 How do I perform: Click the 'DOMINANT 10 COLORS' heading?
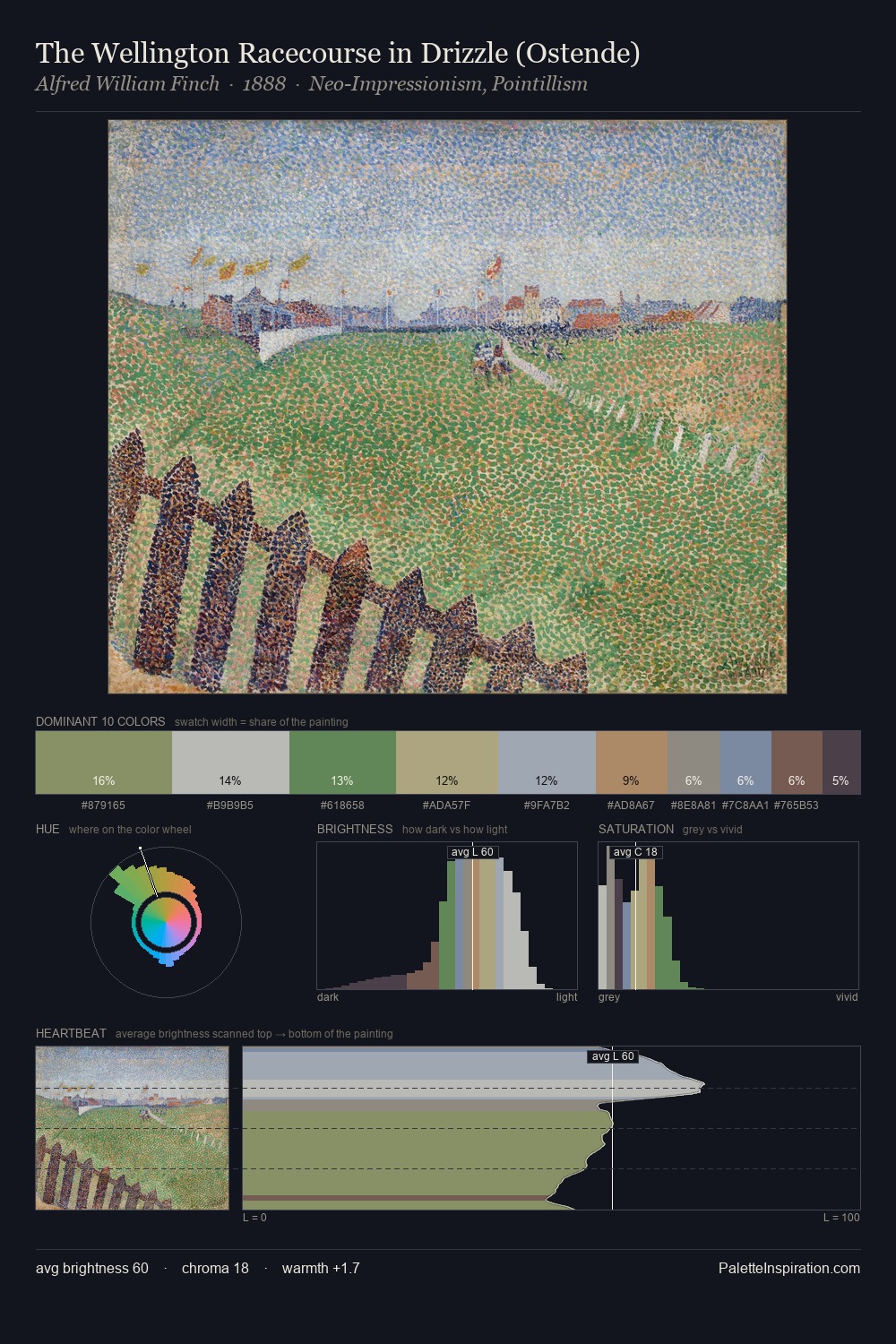click(100, 721)
